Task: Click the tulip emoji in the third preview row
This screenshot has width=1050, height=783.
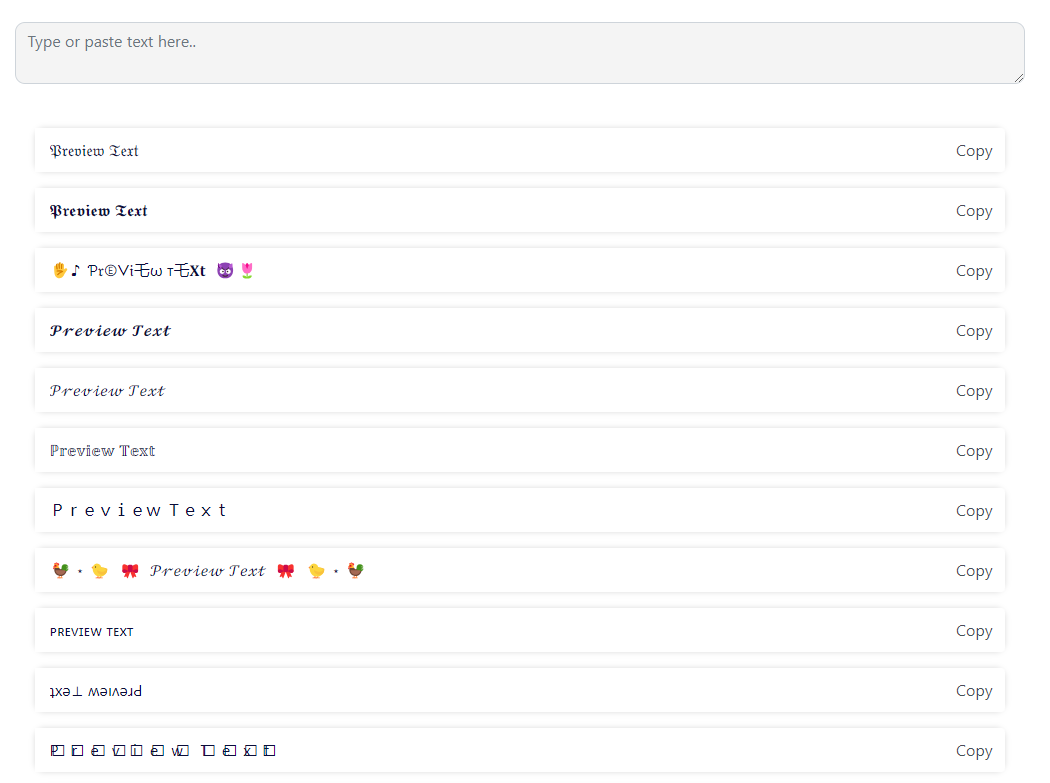Action: coord(245,270)
